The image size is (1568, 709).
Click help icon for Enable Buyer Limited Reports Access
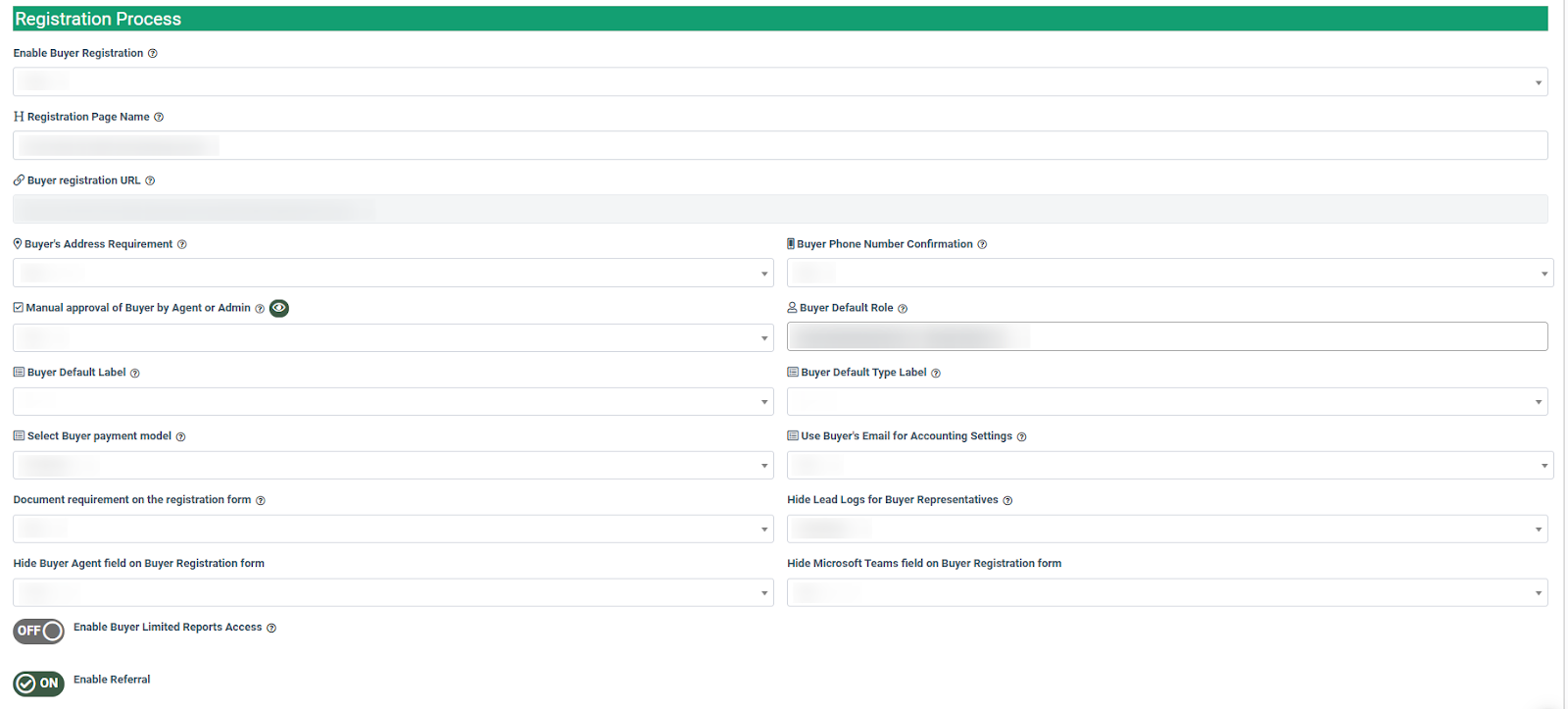pyautogui.click(x=271, y=629)
